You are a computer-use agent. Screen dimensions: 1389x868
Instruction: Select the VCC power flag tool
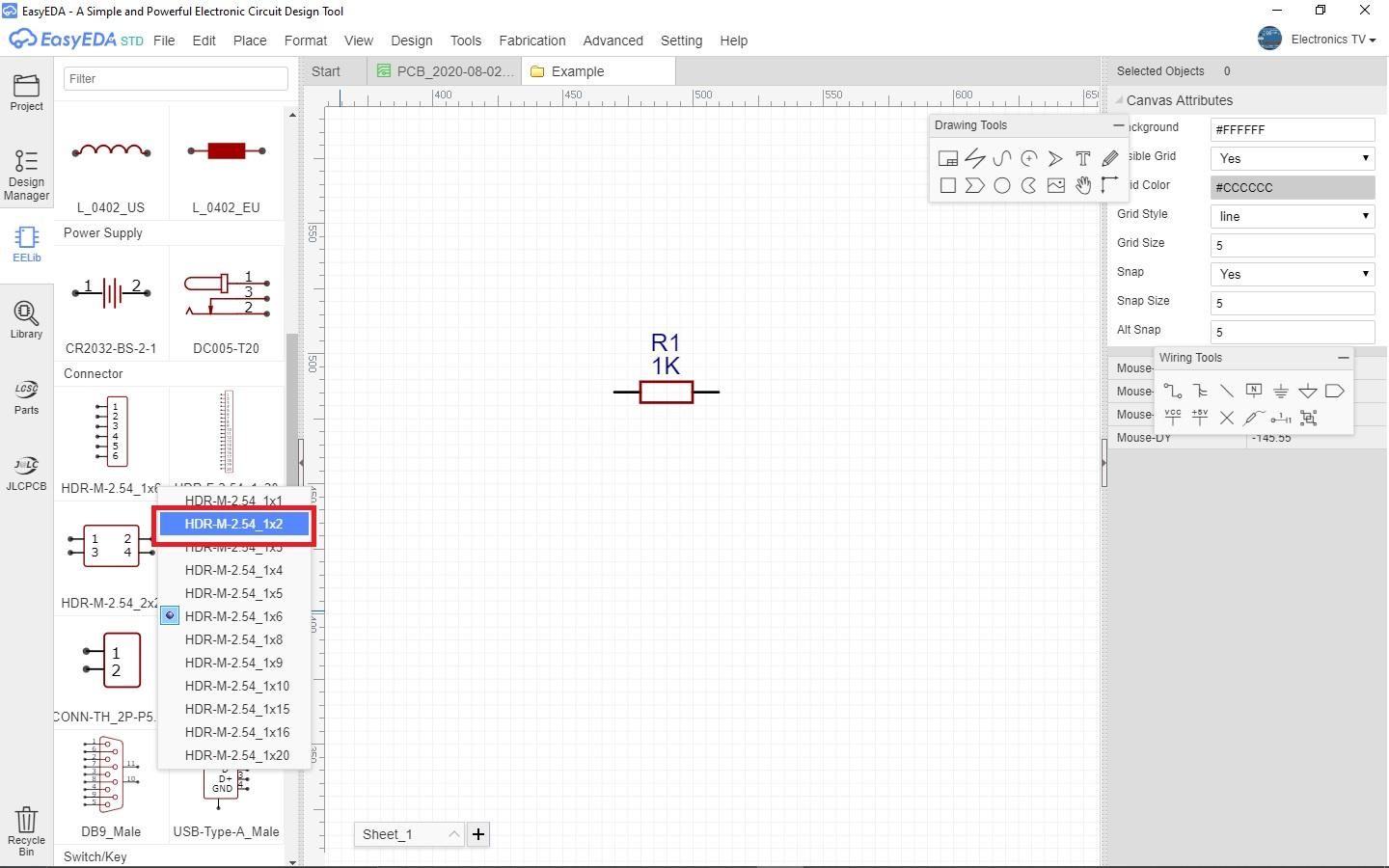pyautogui.click(x=1173, y=417)
